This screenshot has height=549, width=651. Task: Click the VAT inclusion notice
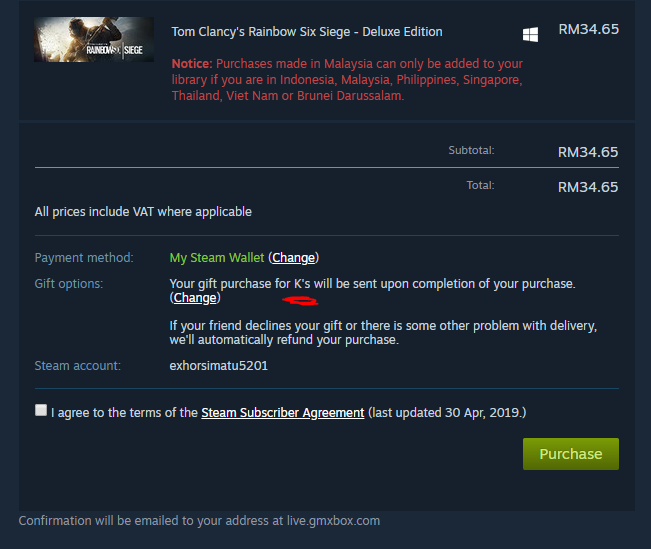[143, 212]
